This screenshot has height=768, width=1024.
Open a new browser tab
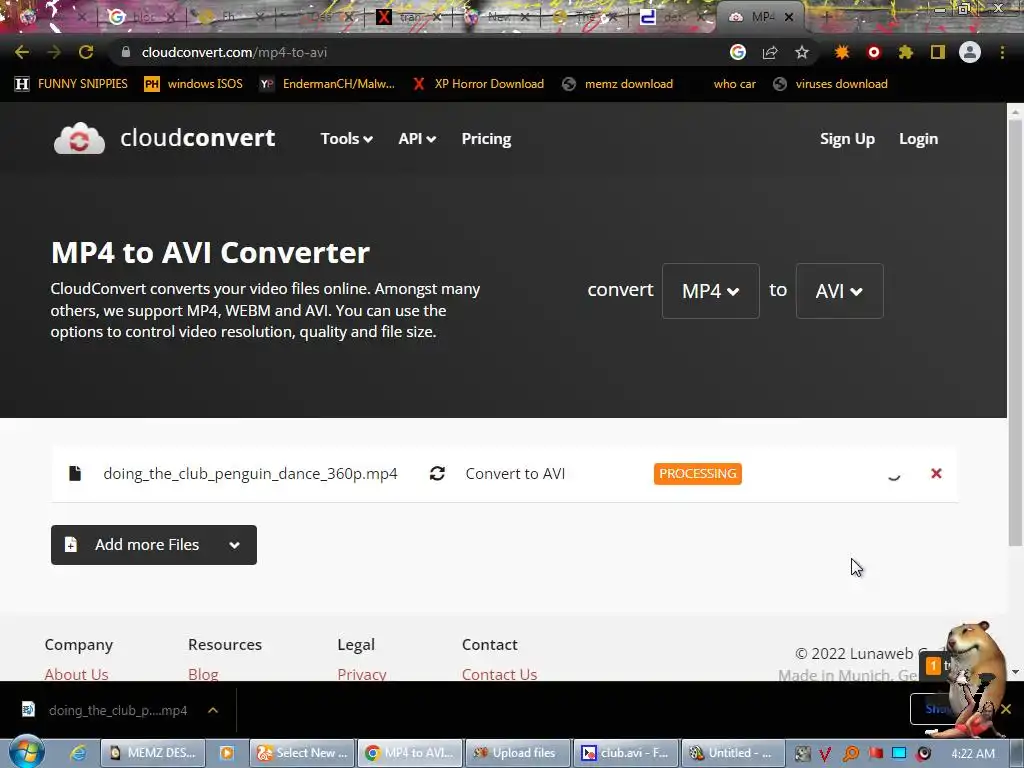tap(825, 17)
